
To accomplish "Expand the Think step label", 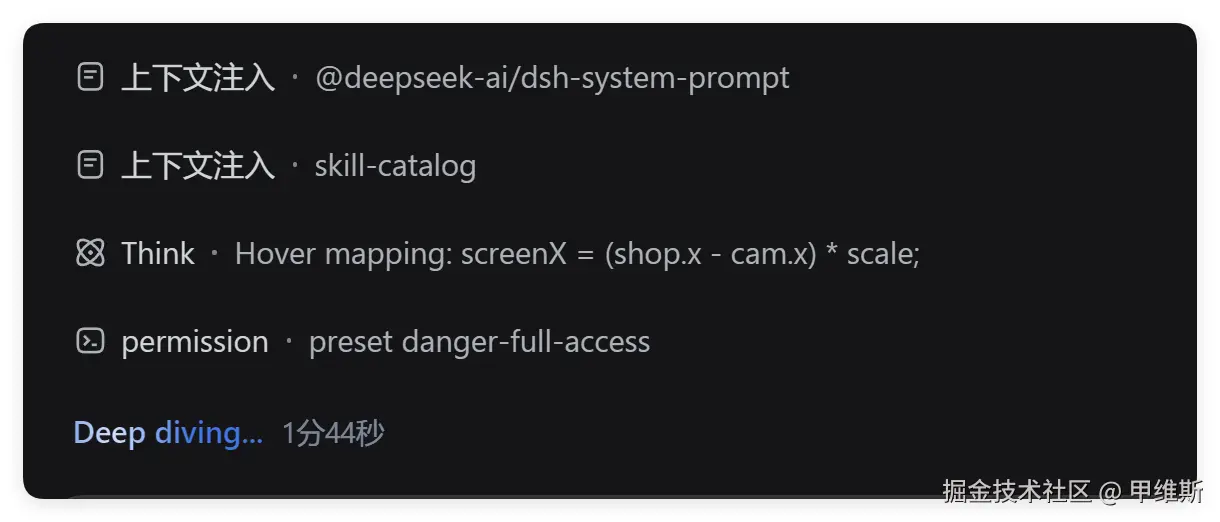I will click(x=158, y=254).
